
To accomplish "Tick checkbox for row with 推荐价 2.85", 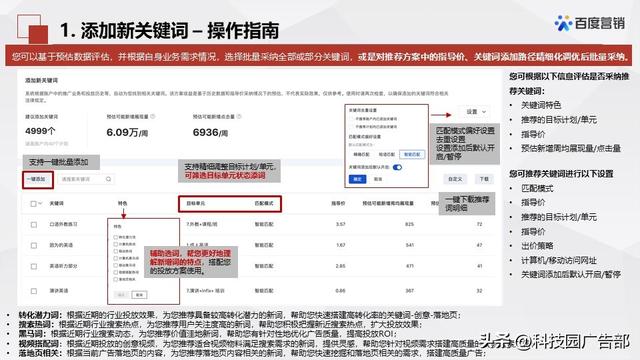I will pos(34,266).
